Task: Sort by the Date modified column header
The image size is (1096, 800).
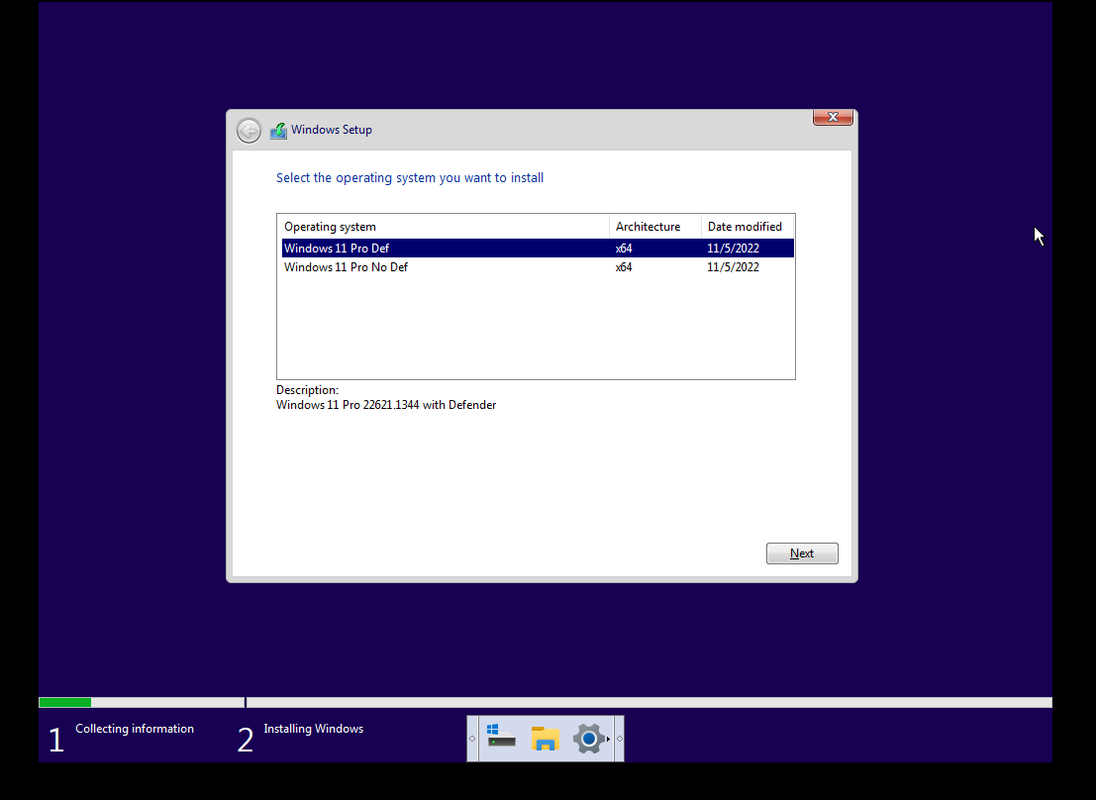Action: click(x=747, y=226)
